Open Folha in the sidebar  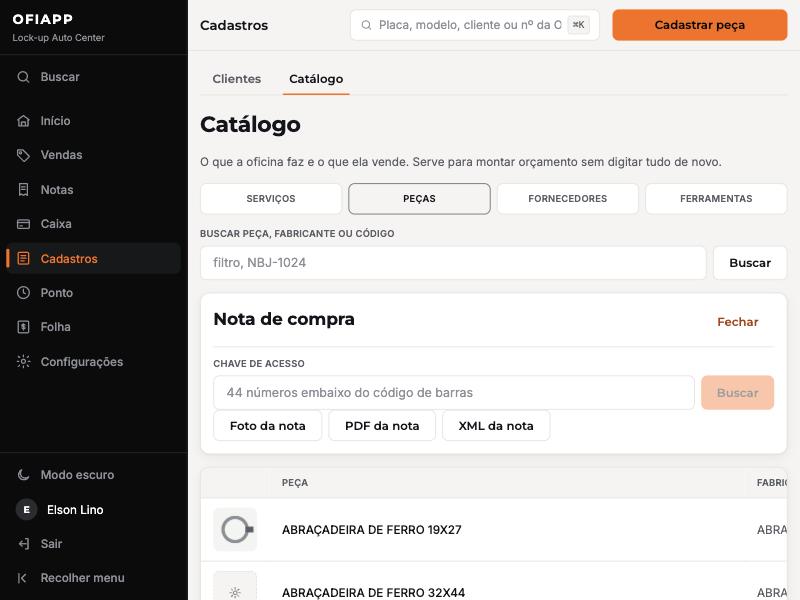tap(93, 327)
